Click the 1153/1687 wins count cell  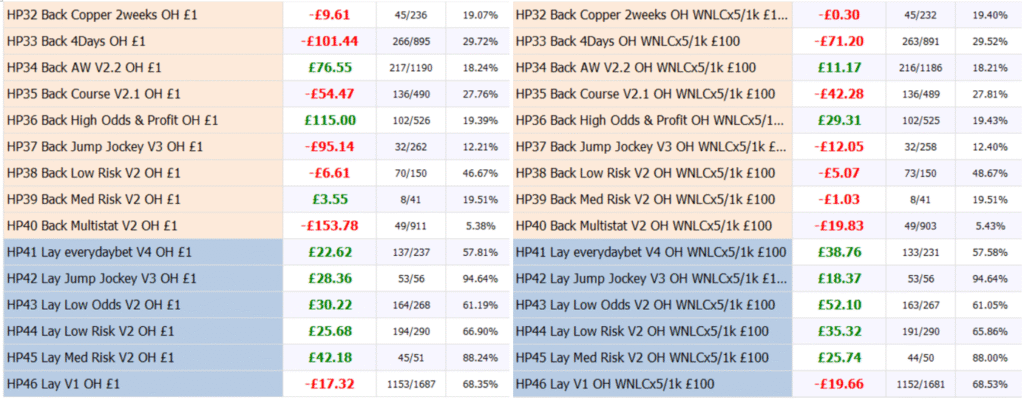click(x=405, y=383)
